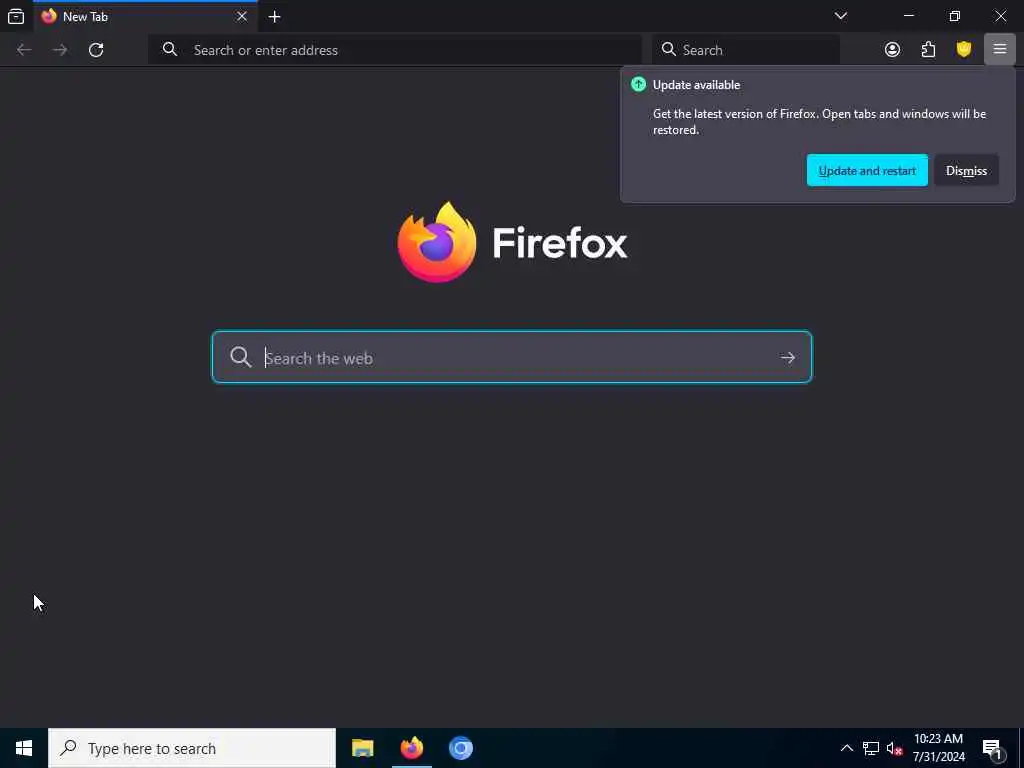Open the clock showing 10:23 AM
Screen dimensions: 1024x768
[938, 748]
